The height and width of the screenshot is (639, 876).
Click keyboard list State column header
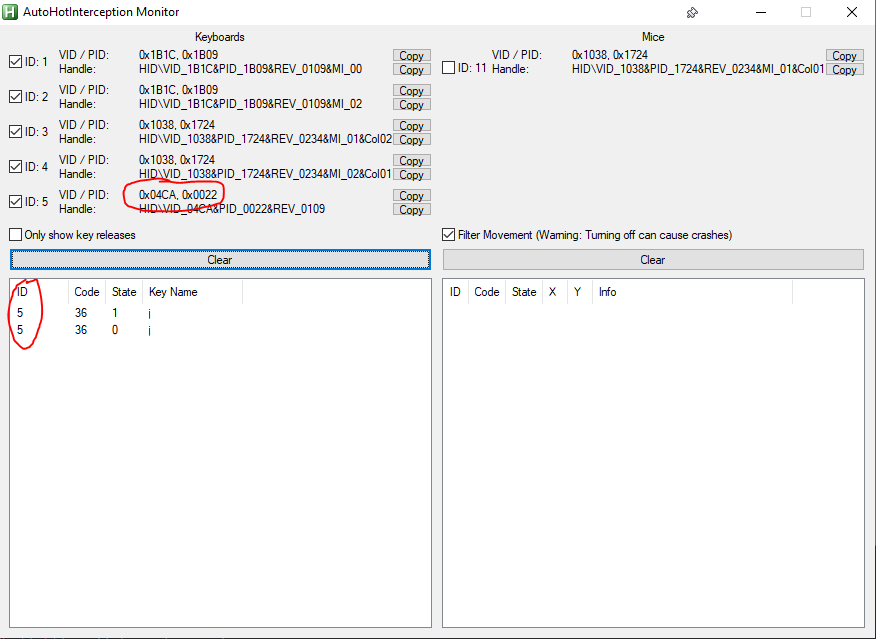(x=124, y=292)
